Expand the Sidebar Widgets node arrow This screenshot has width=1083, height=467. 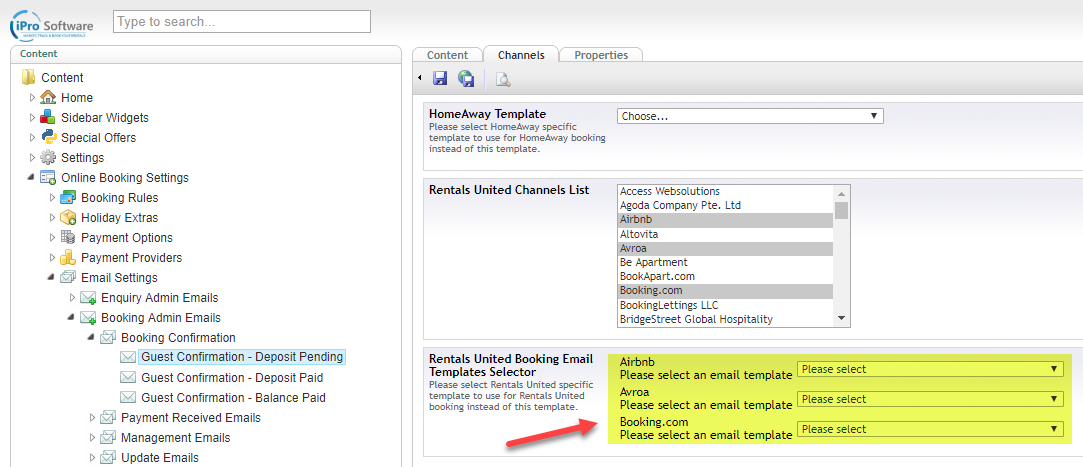click(32, 117)
